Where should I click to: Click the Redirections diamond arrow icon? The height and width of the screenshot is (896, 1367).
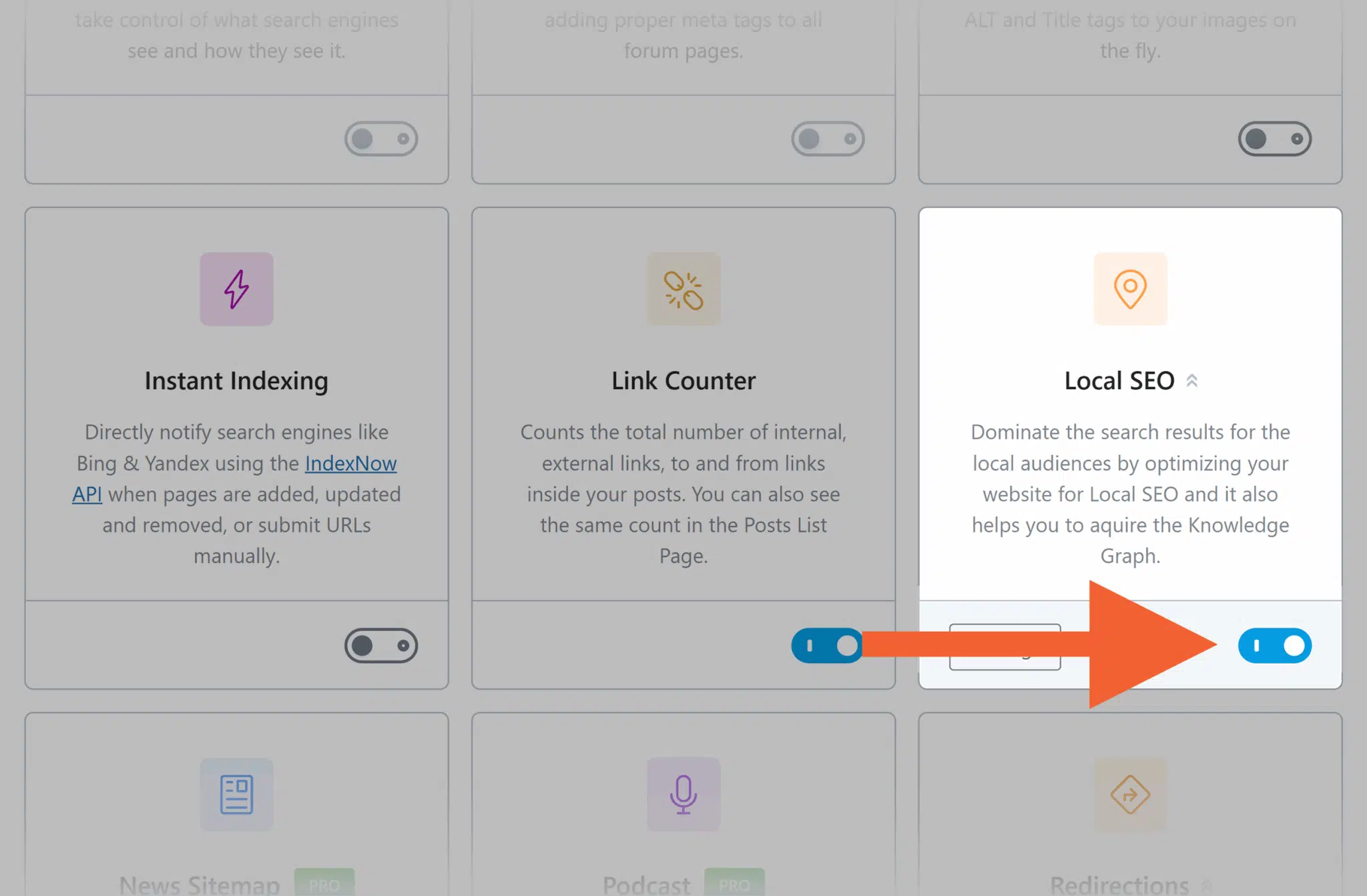(x=1130, y=794)
